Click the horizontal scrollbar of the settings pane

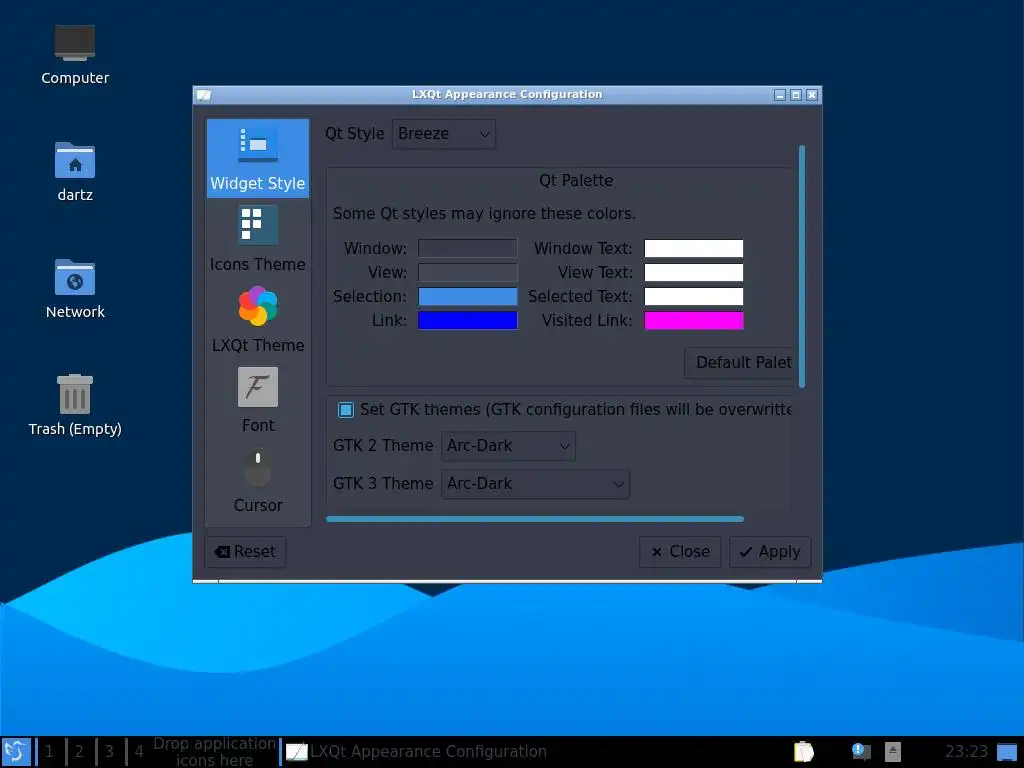pos(535,519)
